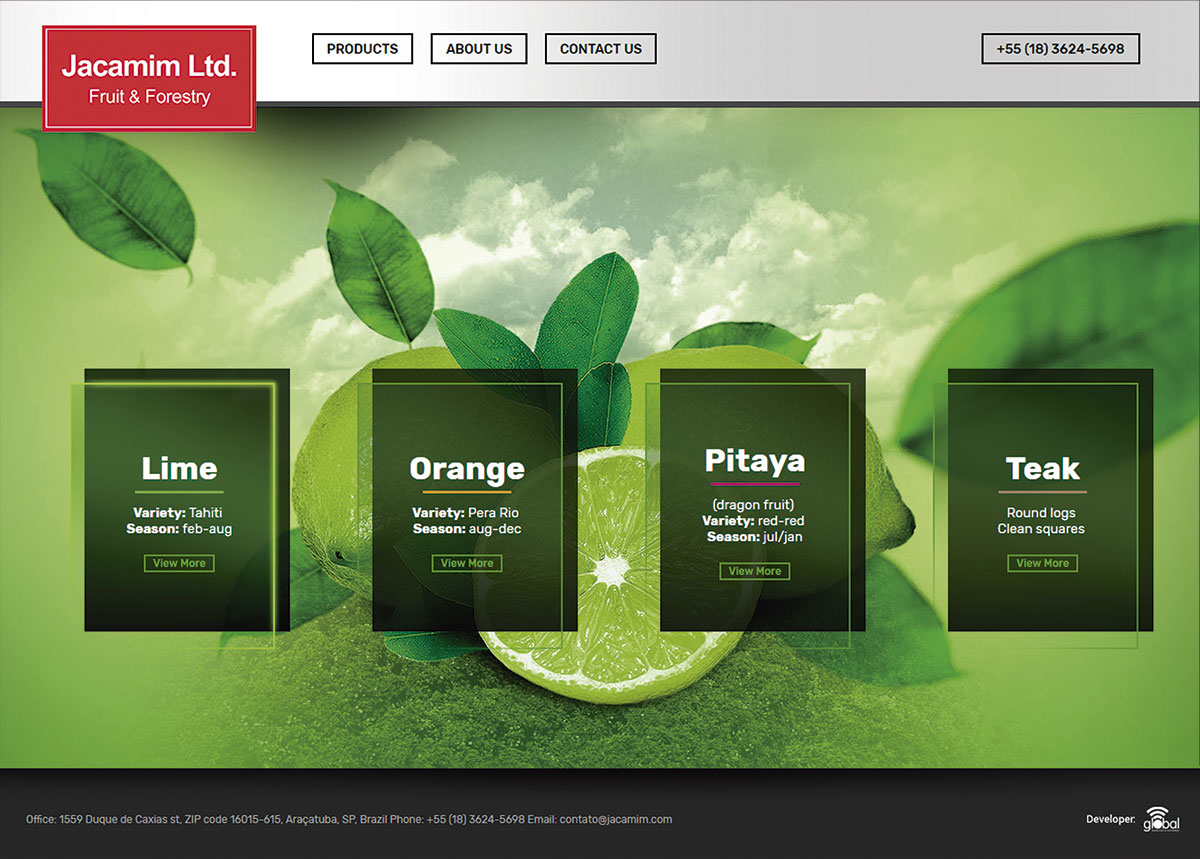Screen dimensions: 1200x859
Task: Open the CONTACT US page
Action: pos(601,49)
